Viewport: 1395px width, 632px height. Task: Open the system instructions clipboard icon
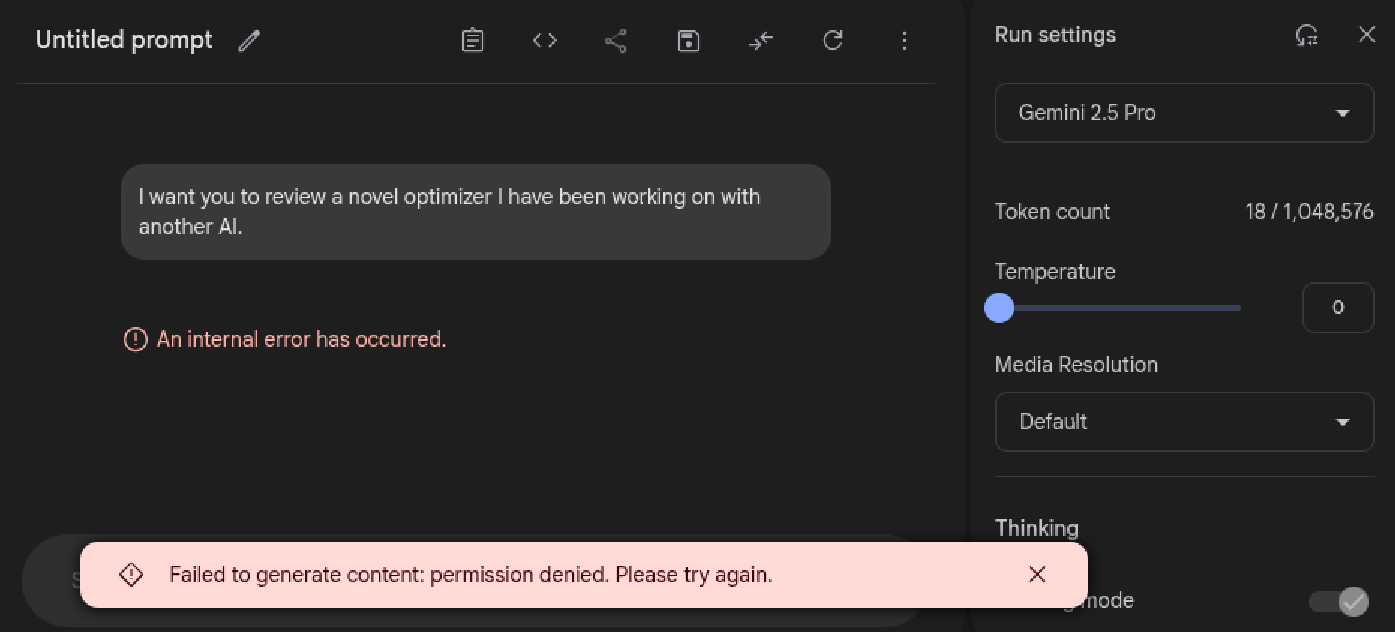[473, 41]
